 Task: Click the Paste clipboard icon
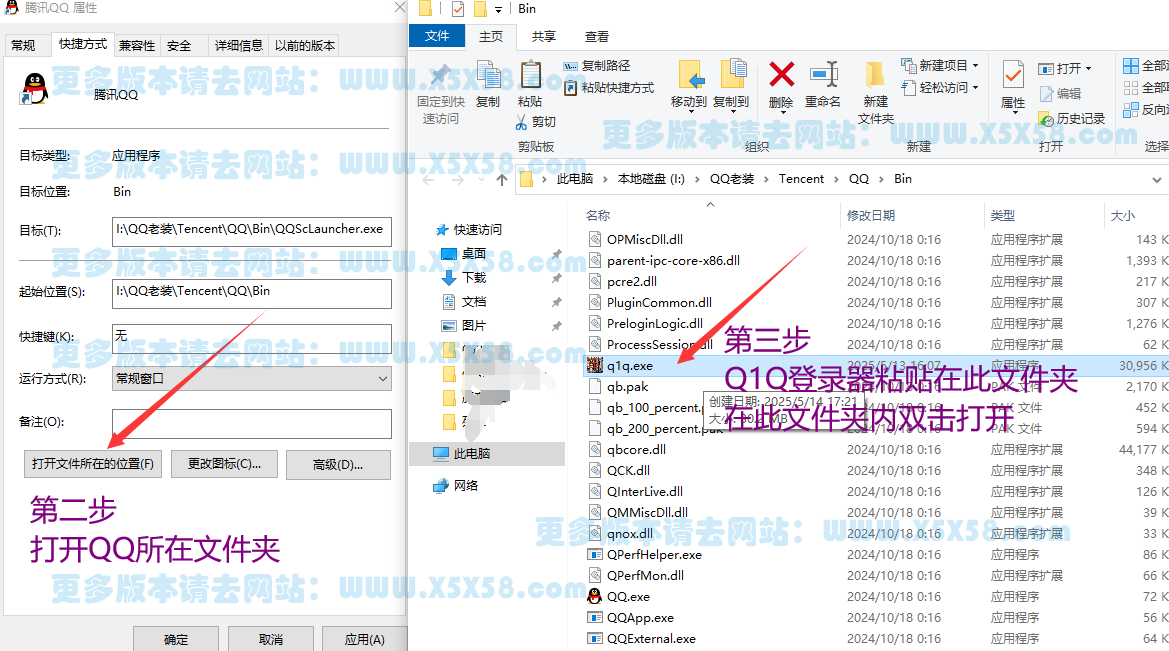[x=530, y=76]
